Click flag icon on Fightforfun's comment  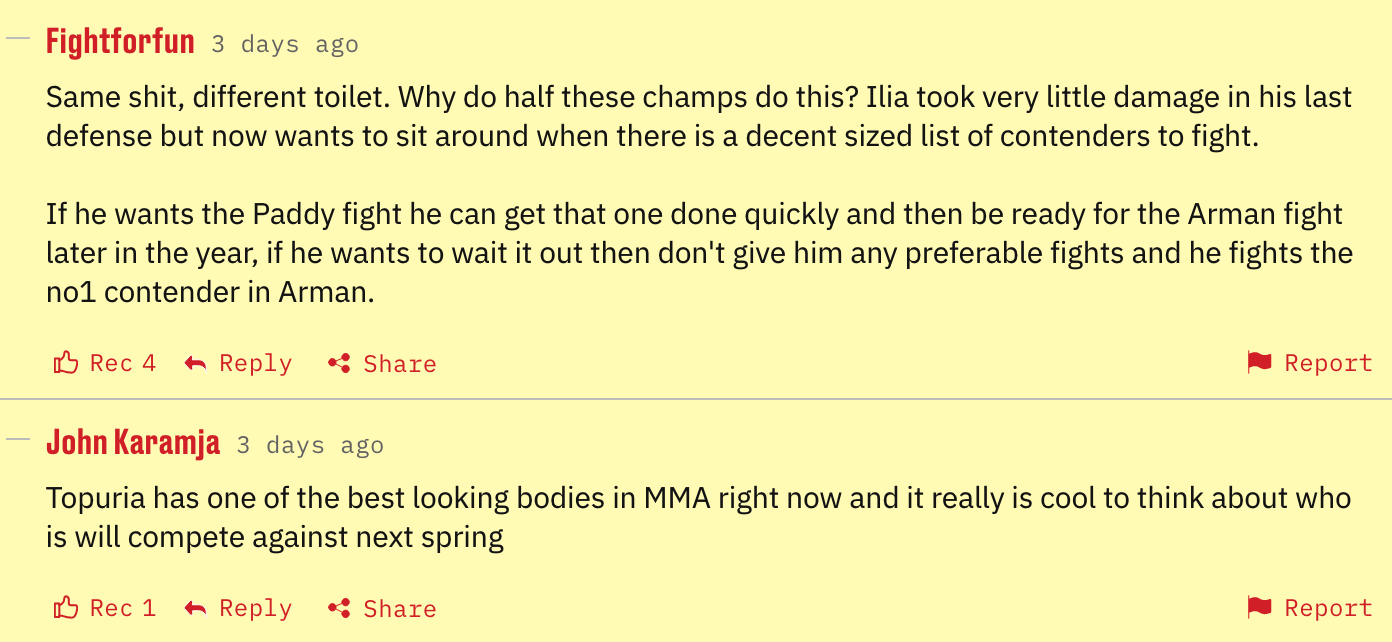(x=1259, y=363)
